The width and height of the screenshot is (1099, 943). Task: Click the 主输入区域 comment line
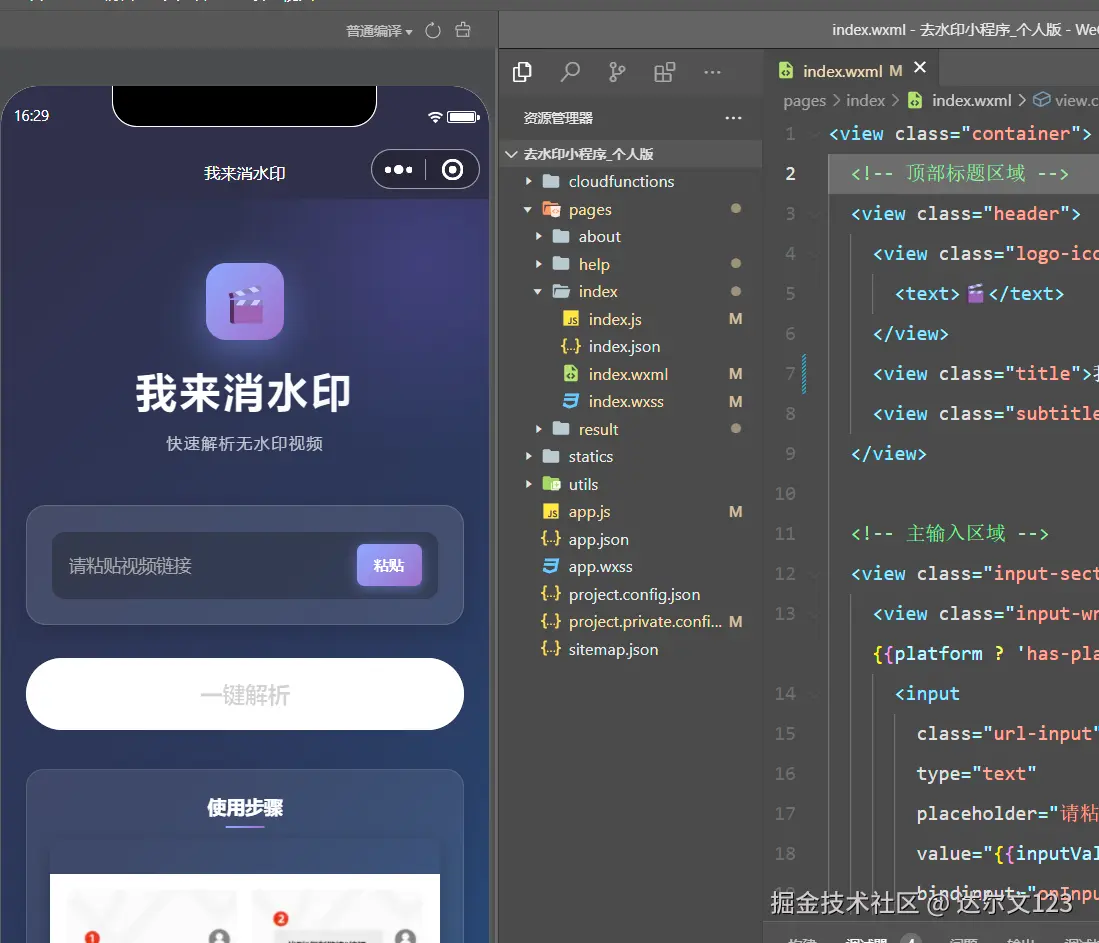[950, 534]
